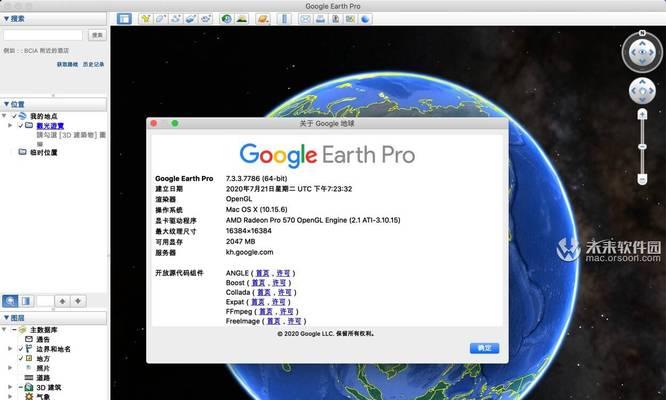Screen dimensions: 666x400
Task: Expand the 照片 layer
Action: click(x=10, y=368)
